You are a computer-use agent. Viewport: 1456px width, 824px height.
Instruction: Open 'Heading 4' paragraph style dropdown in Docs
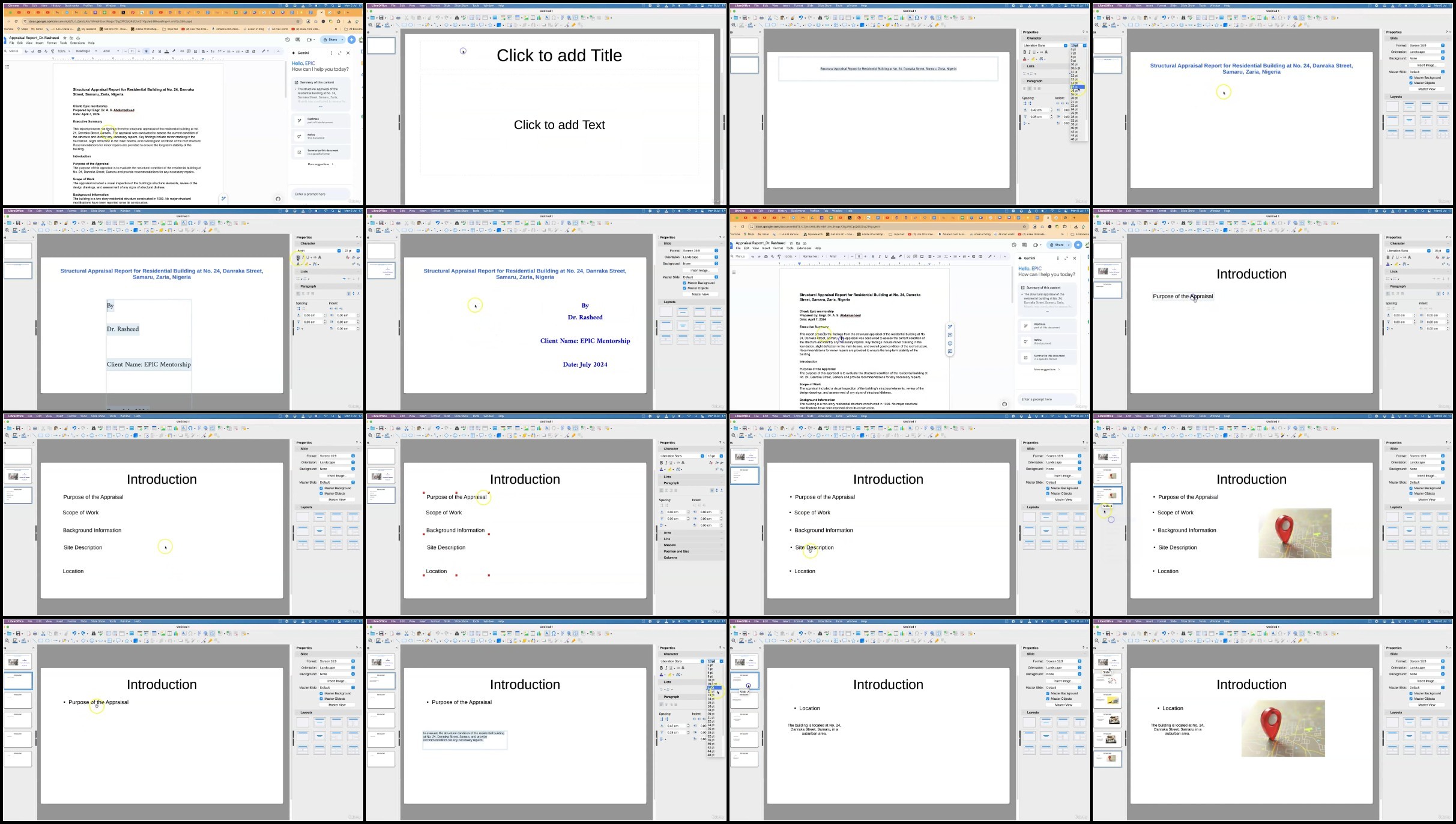tap(86, 51)
